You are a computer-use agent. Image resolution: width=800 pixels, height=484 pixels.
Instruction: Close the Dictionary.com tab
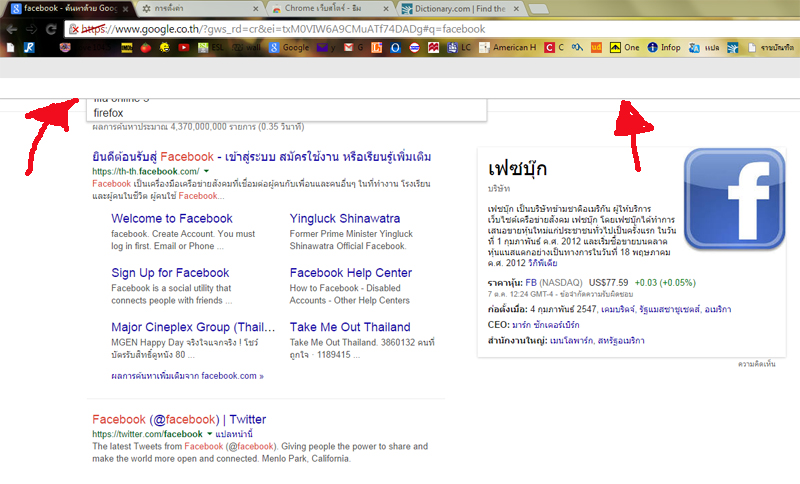tap(516, 9)
